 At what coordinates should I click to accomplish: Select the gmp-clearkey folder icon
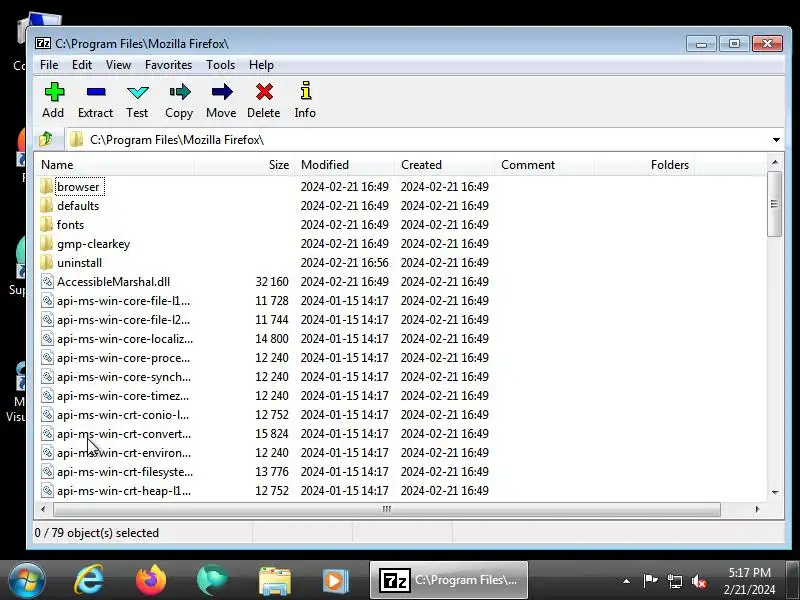pos(46,243)
